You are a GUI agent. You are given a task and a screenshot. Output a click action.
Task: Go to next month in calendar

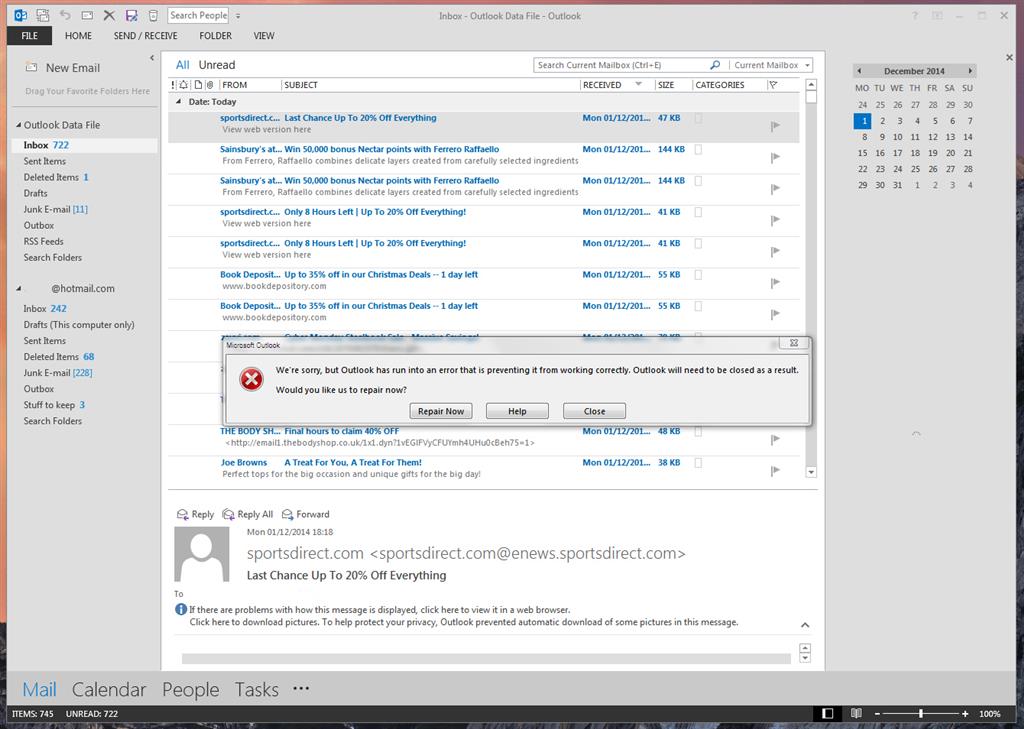pyautogui.click(x=970, y=71)
